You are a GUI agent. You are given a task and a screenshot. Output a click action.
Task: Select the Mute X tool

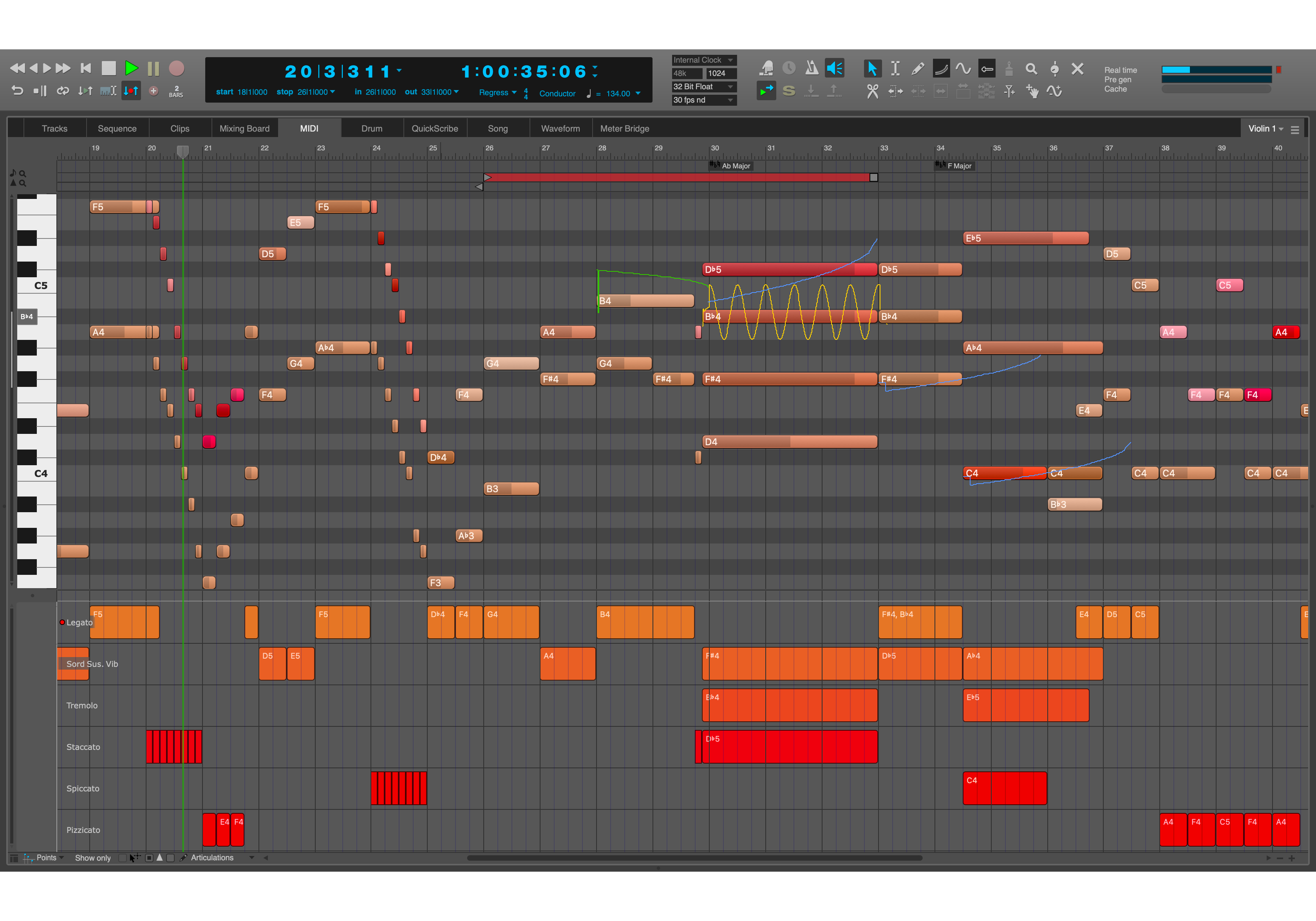[x=1077, y=68]
